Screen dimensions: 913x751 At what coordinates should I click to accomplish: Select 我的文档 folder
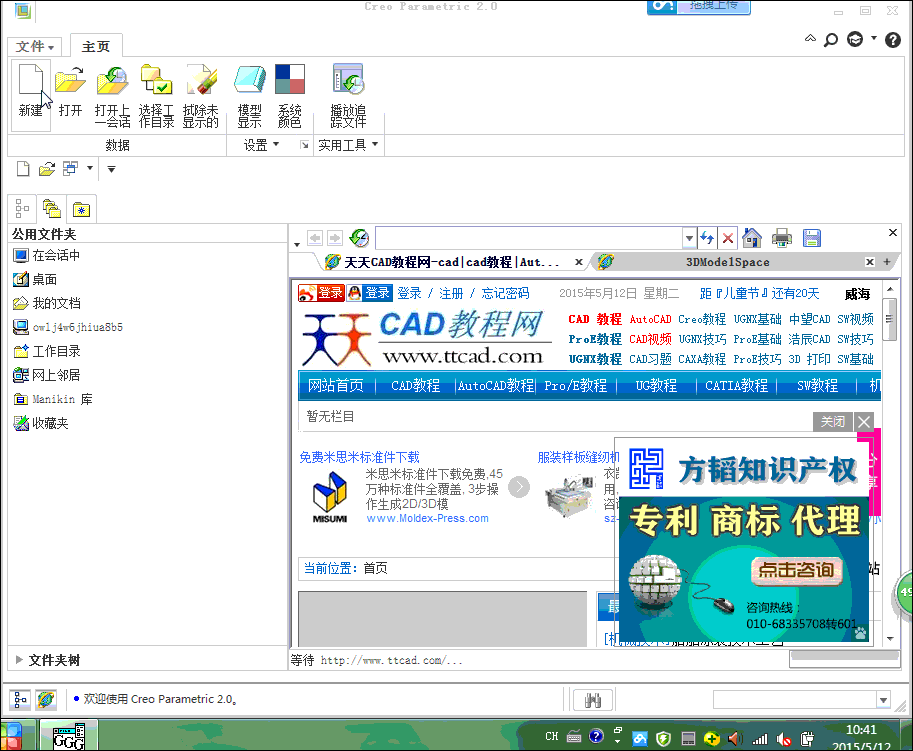tap(47, 303)
